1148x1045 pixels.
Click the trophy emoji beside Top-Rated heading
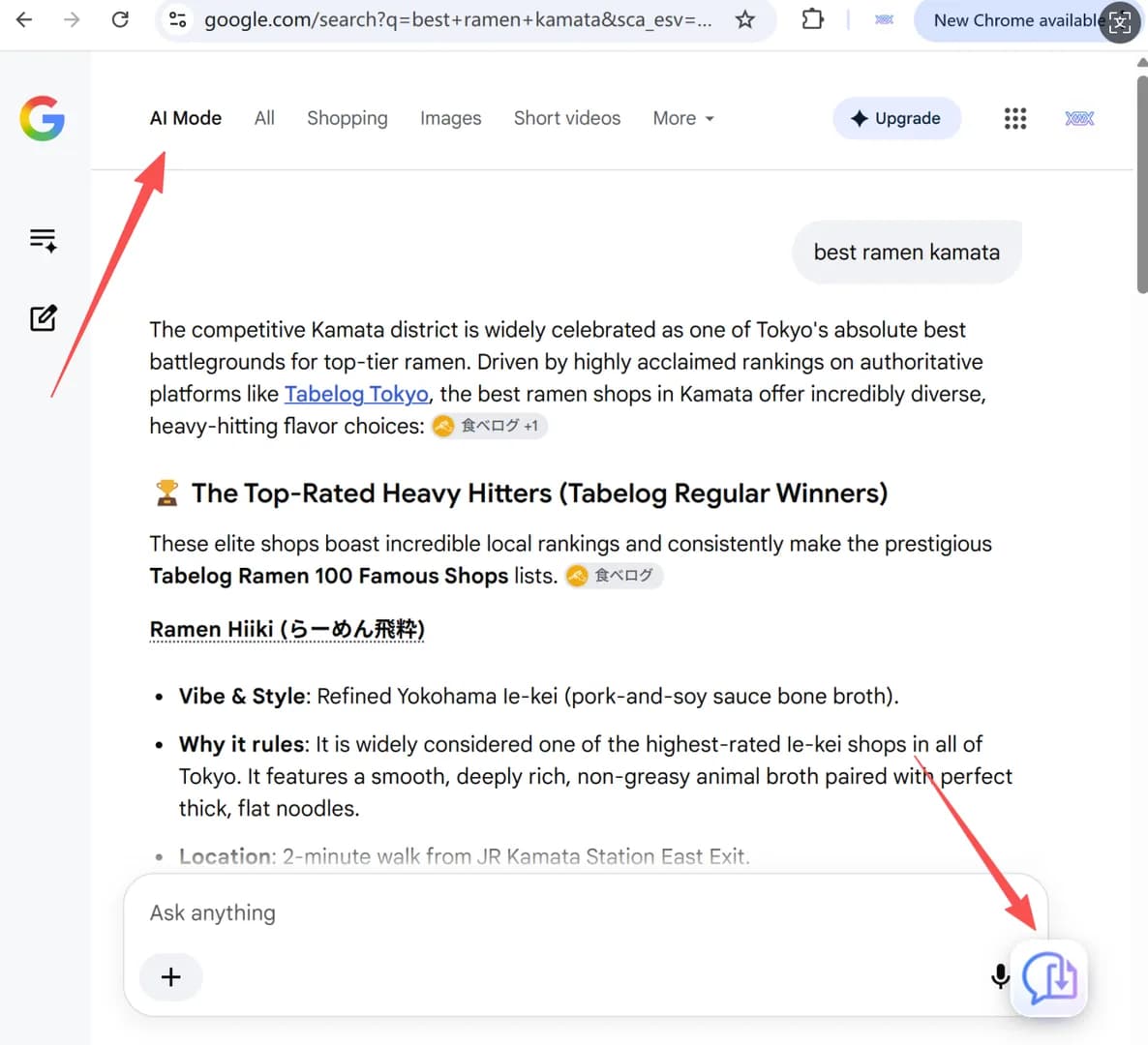pos(166,493)
